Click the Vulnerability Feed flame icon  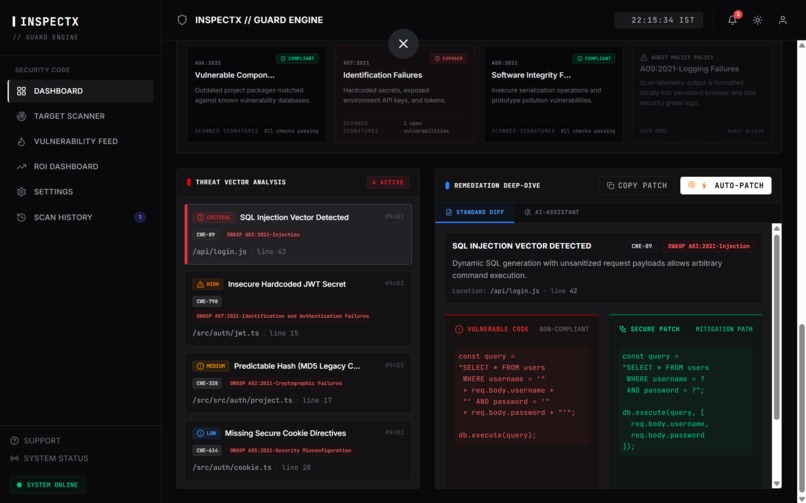coord(21,141)
